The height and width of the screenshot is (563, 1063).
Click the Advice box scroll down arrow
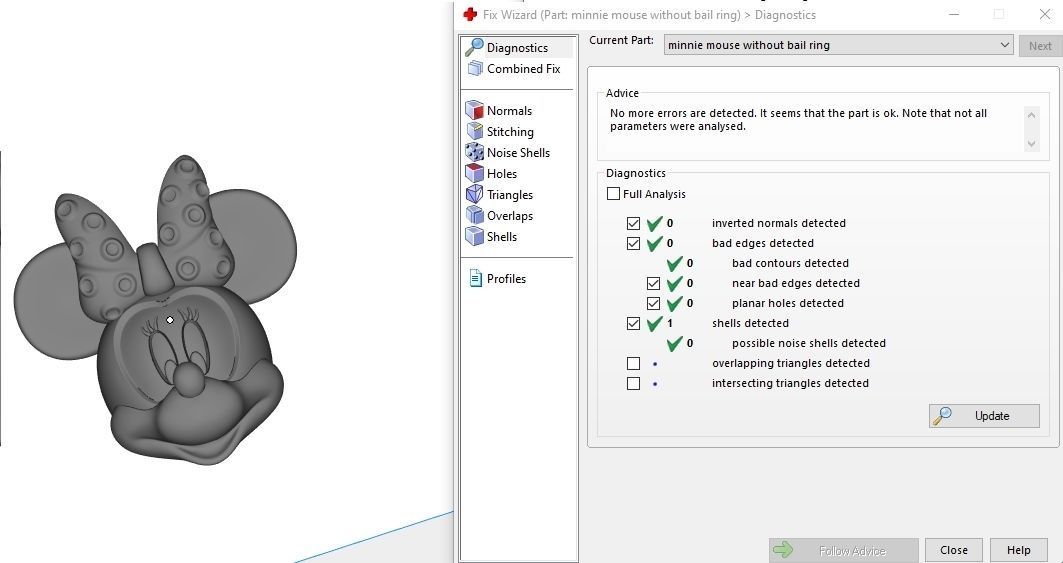point(1031,144)
